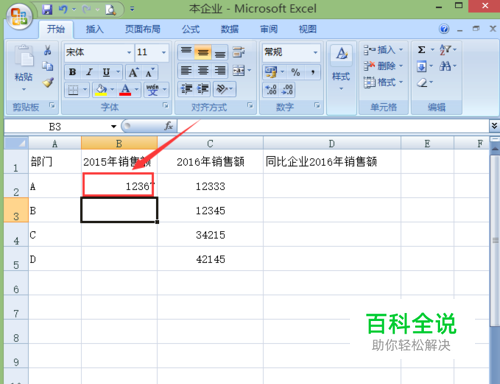Select row 5 header

pyautogui.click(x=16, y=259)
